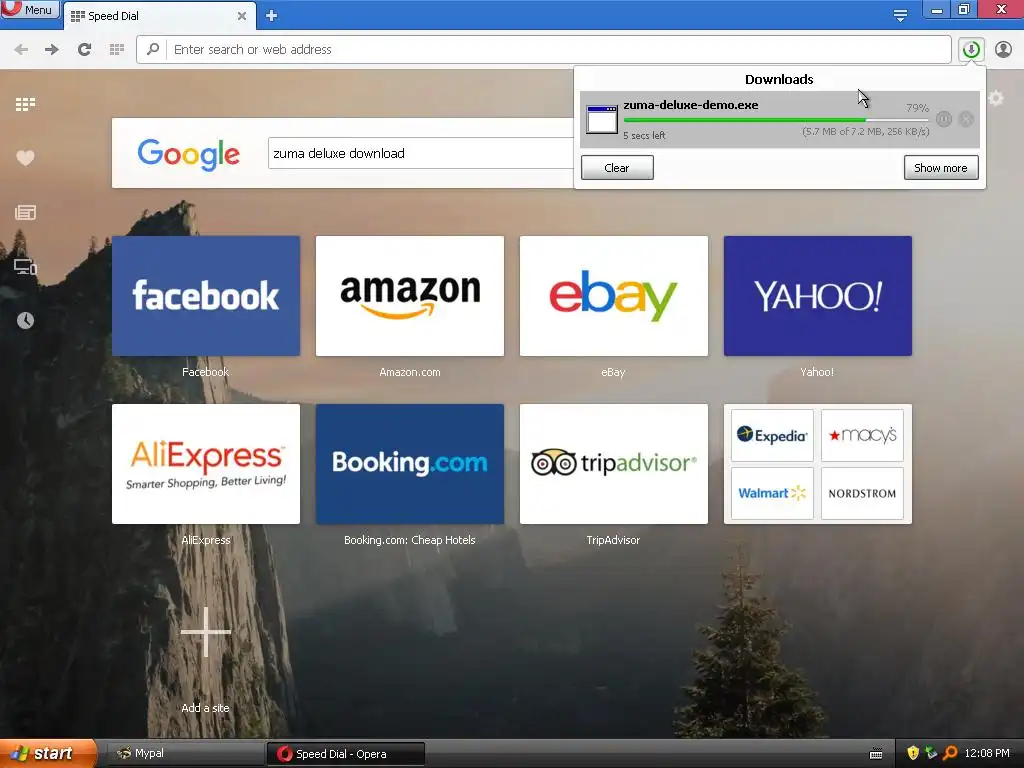Open the Yahoo! speed dial tile

click(x=818, y=296)
